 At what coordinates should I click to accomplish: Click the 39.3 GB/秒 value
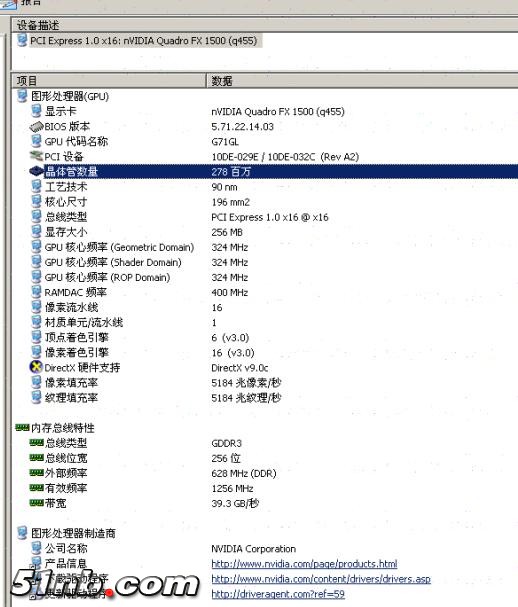235,503
